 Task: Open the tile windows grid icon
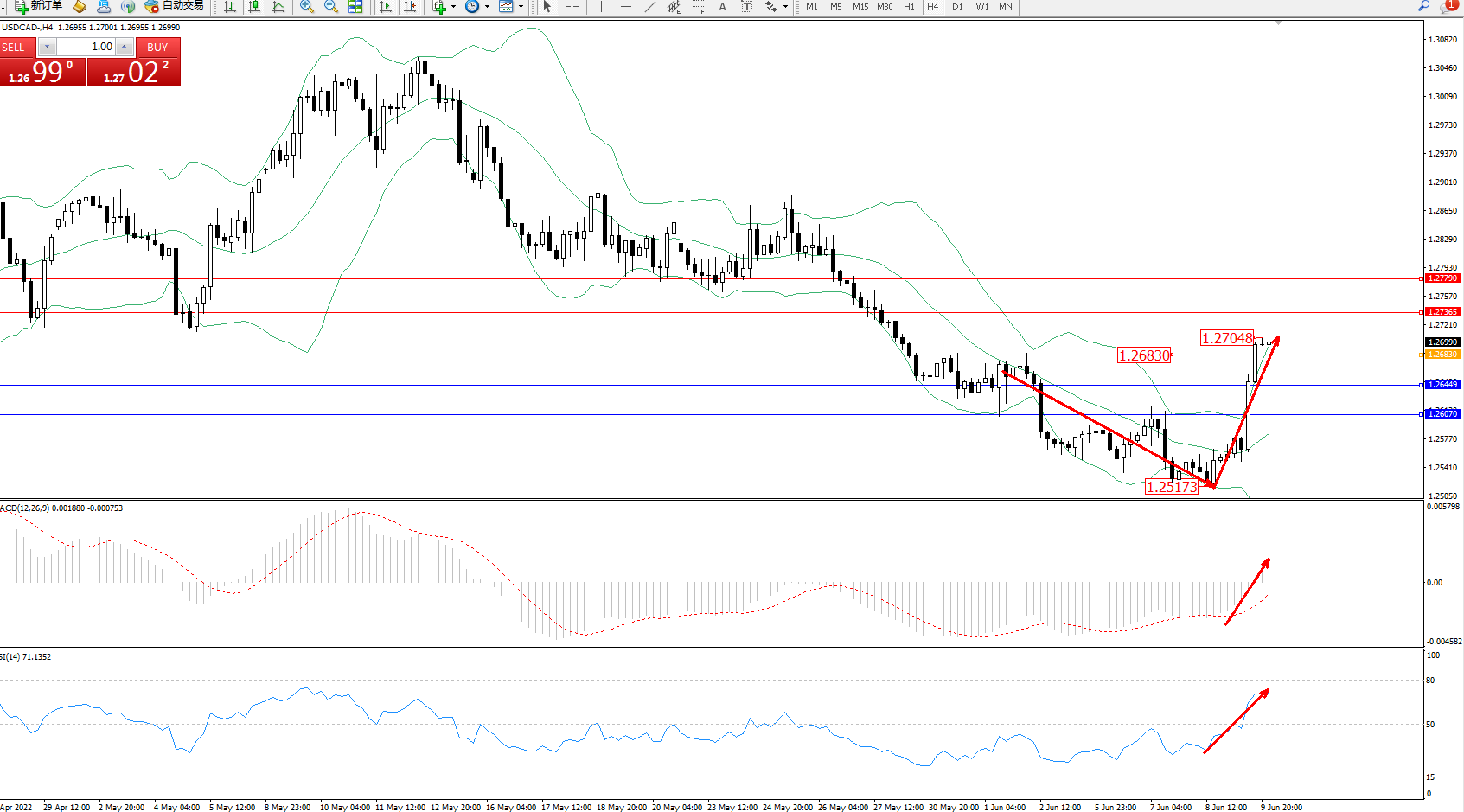pos(355,7)
